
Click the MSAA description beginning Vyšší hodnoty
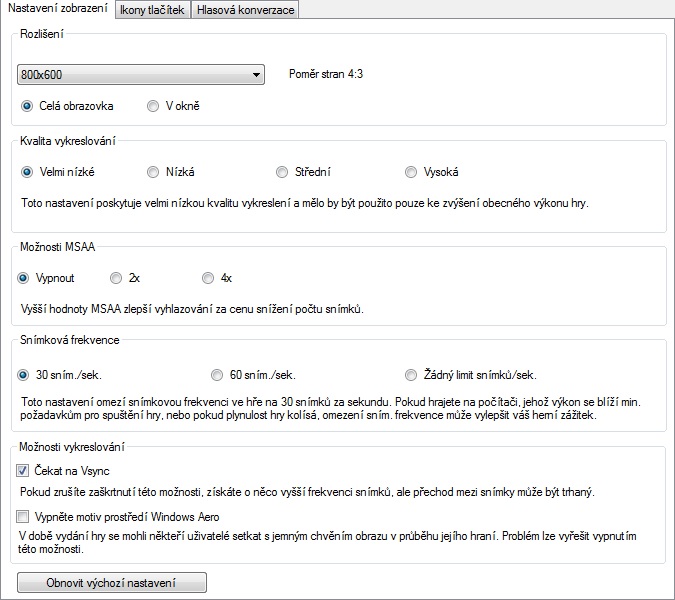tap(192, 309)
